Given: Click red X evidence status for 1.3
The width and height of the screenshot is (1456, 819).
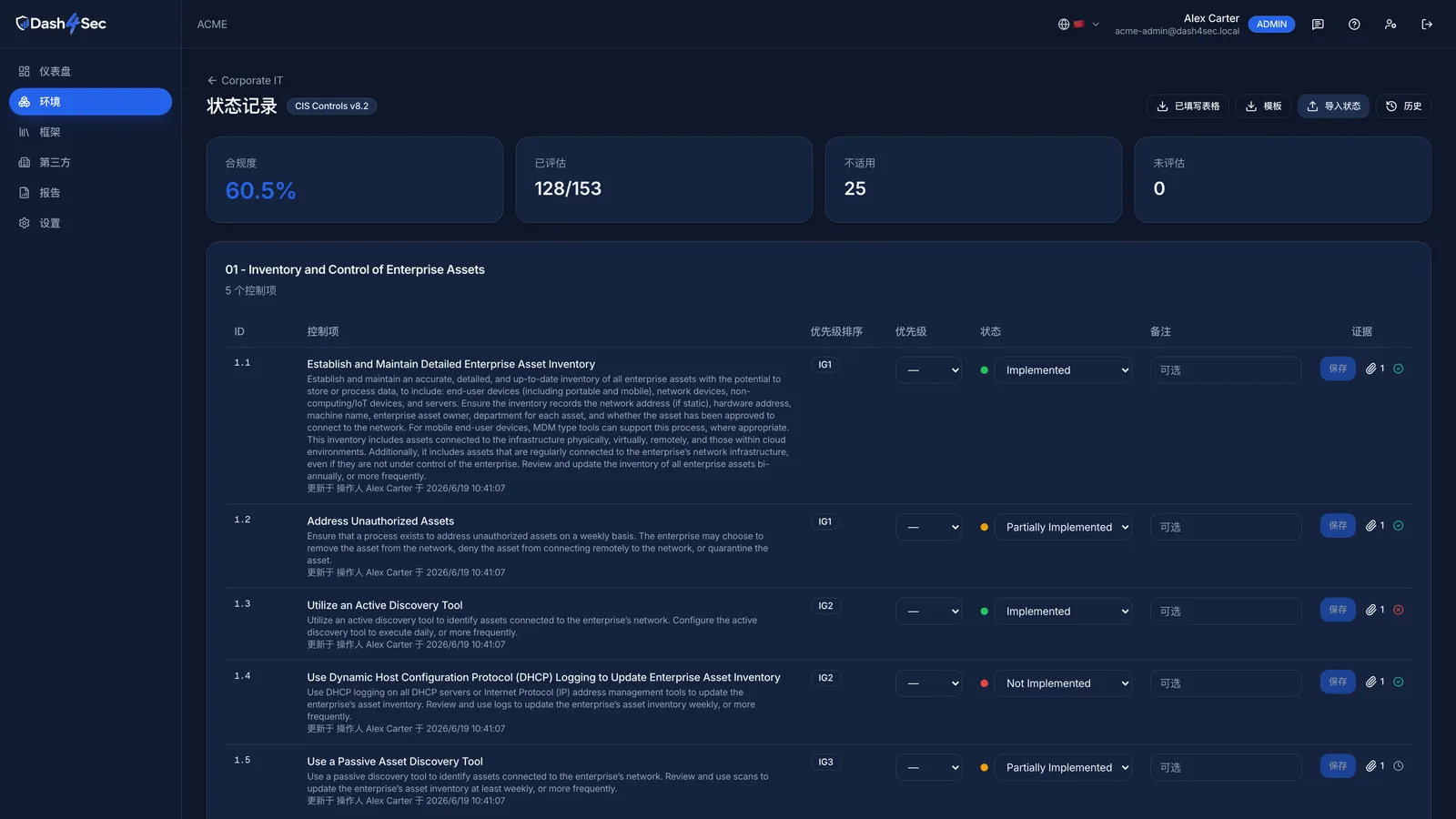Looking at the screenshot, I should (1399, 610).
